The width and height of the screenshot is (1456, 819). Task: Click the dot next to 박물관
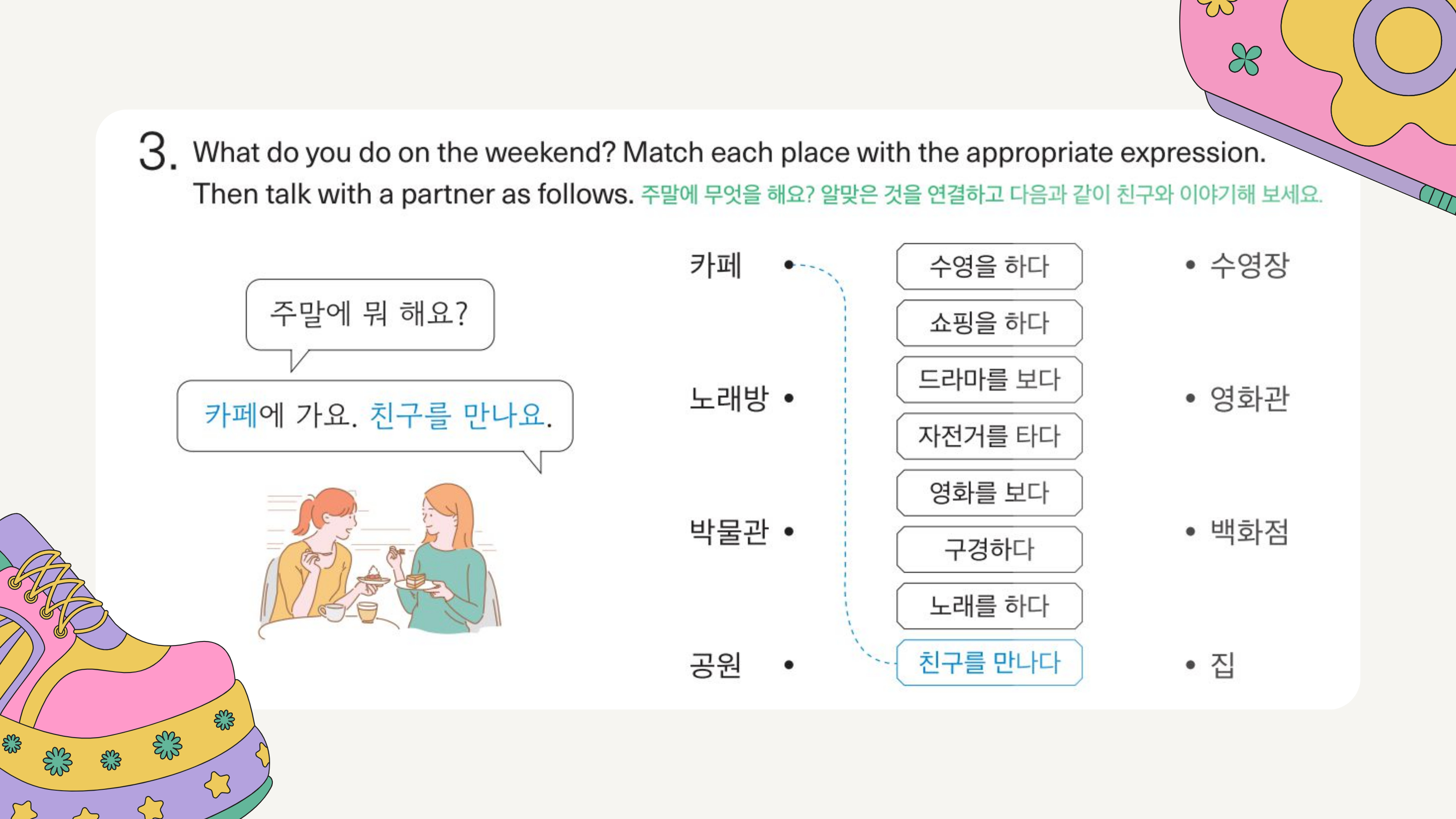click(x=789, y=531)
